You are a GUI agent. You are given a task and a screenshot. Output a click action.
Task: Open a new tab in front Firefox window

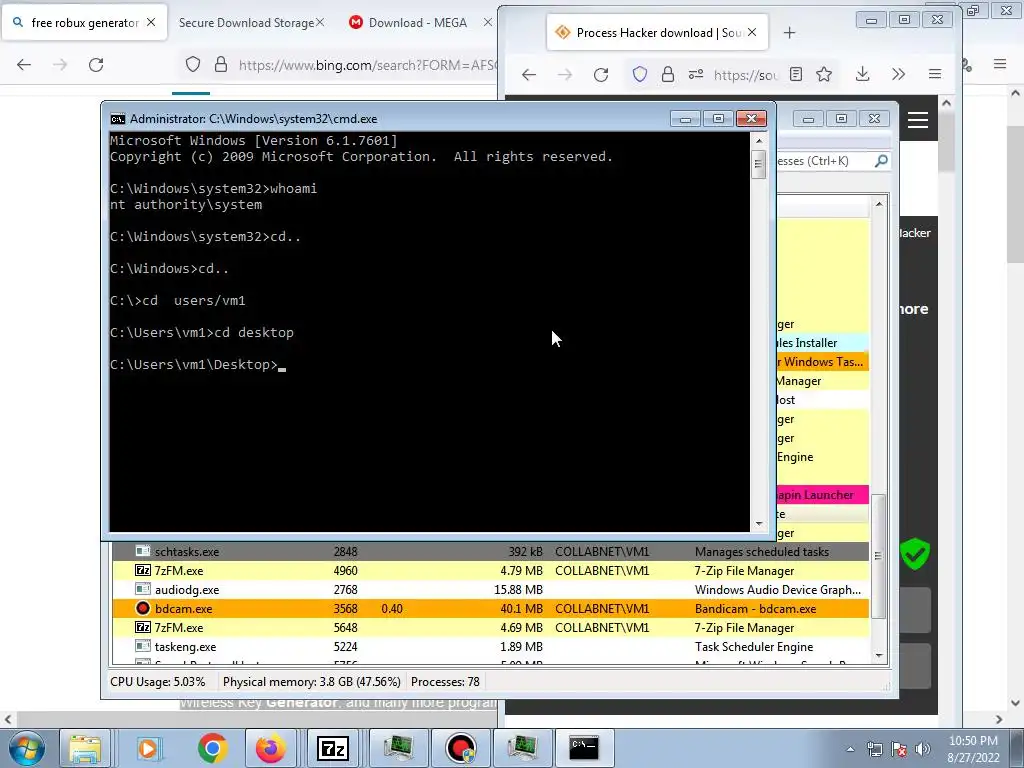(x=789, y=33)
